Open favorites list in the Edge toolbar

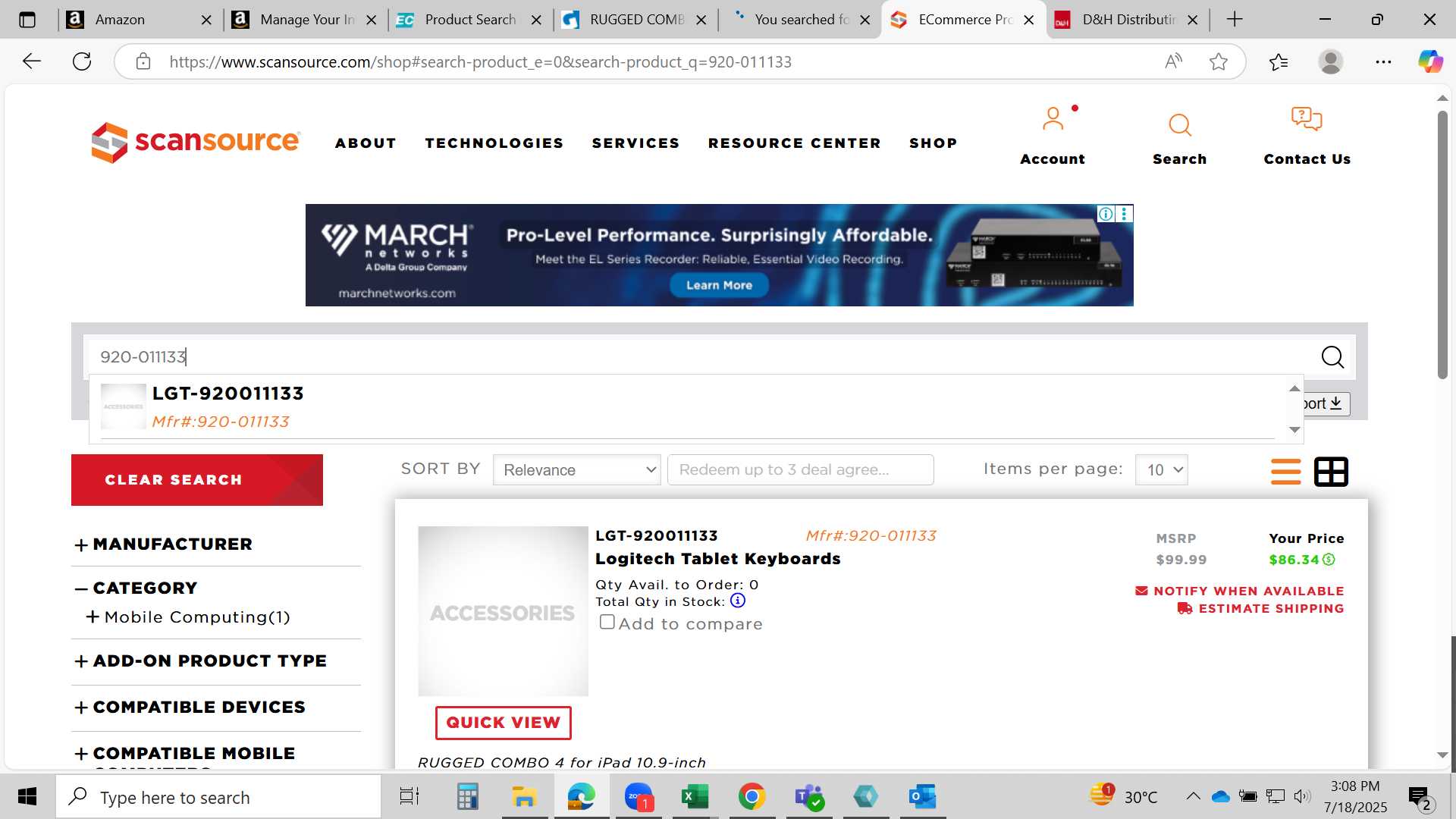click(1279, 61)
